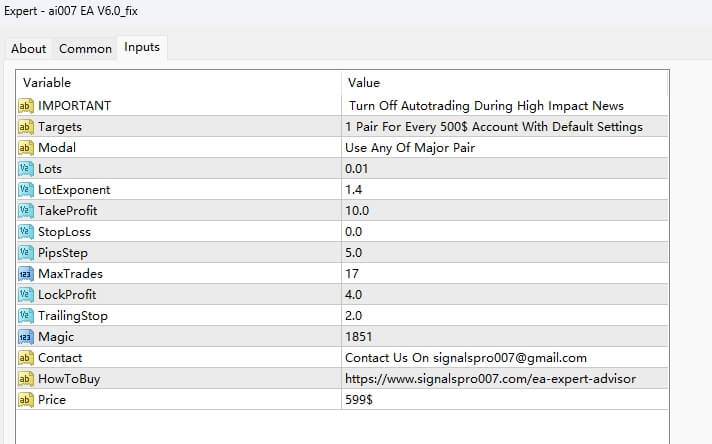
Task: Open the Common tab
Action: pos(85,49)
